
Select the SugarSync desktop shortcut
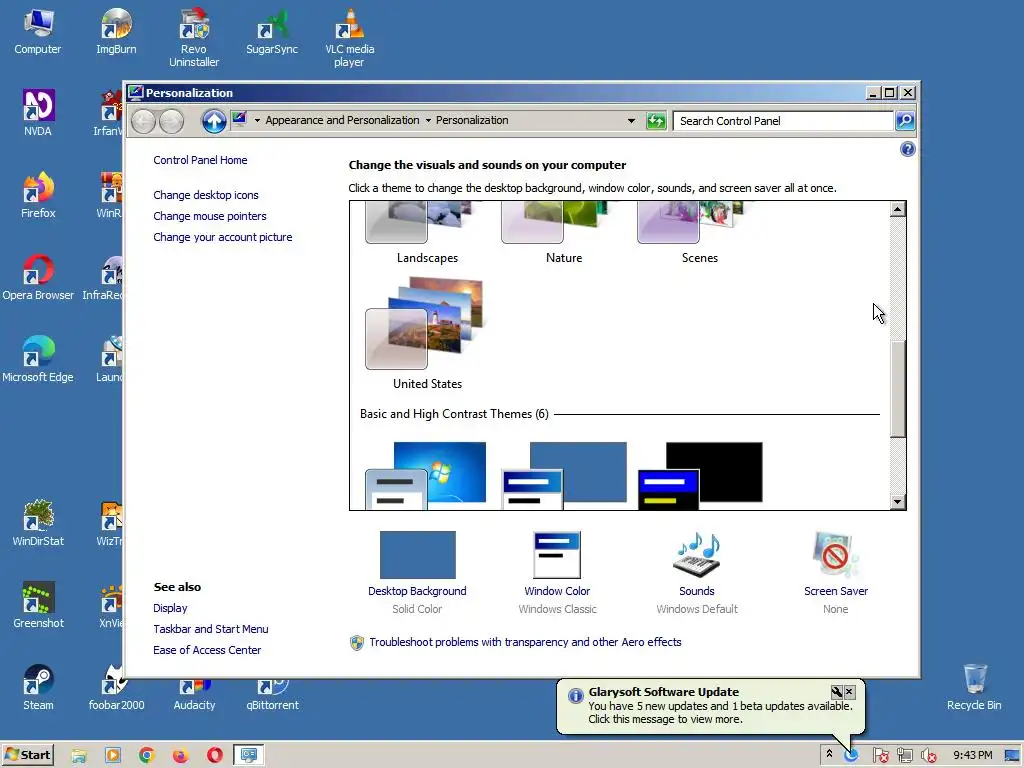(x=272, y=31)
